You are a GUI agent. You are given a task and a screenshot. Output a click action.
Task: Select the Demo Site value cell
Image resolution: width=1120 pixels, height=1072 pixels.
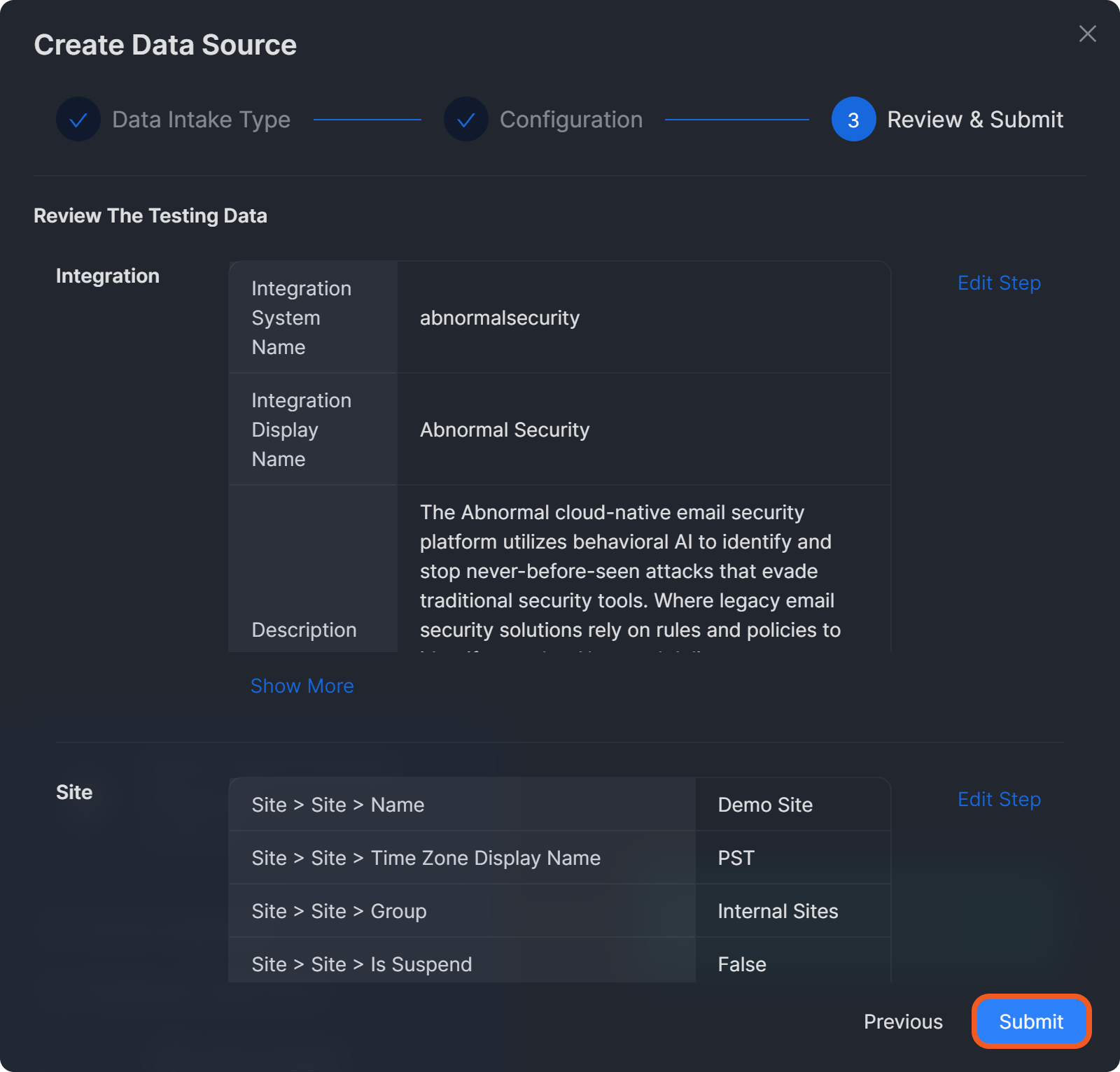(765, 805)
